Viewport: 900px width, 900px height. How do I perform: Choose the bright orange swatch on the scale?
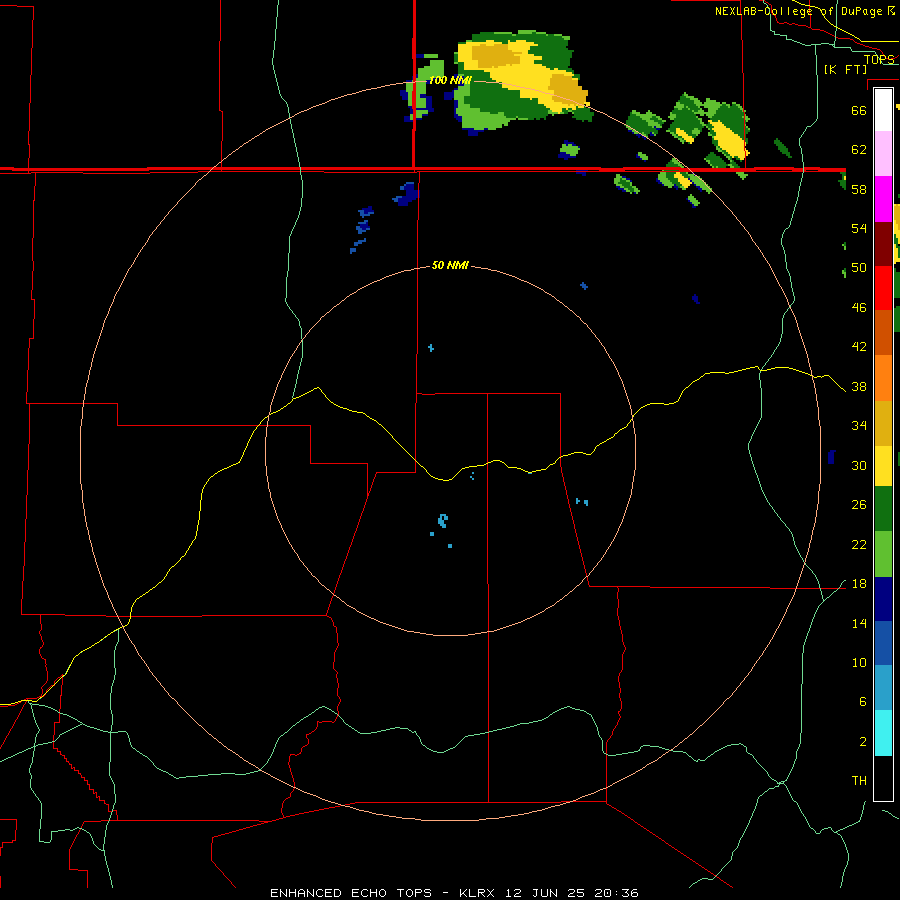click(883, 377)
